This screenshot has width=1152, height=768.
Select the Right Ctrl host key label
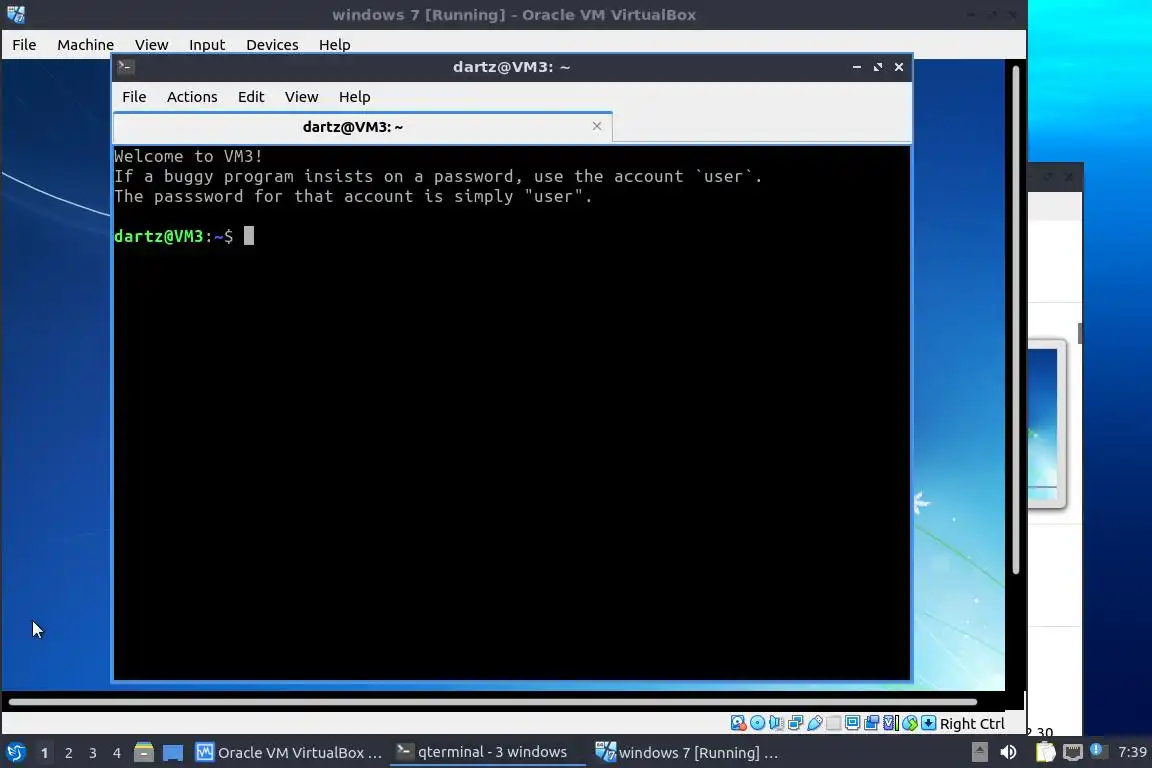[x=972, y=724]
